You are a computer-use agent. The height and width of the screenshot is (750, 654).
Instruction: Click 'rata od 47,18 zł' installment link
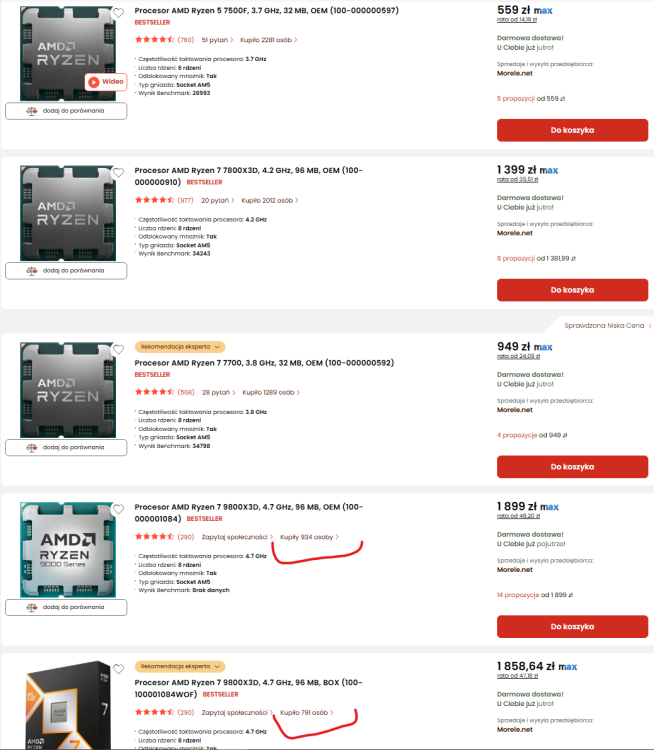coord(518,676)
